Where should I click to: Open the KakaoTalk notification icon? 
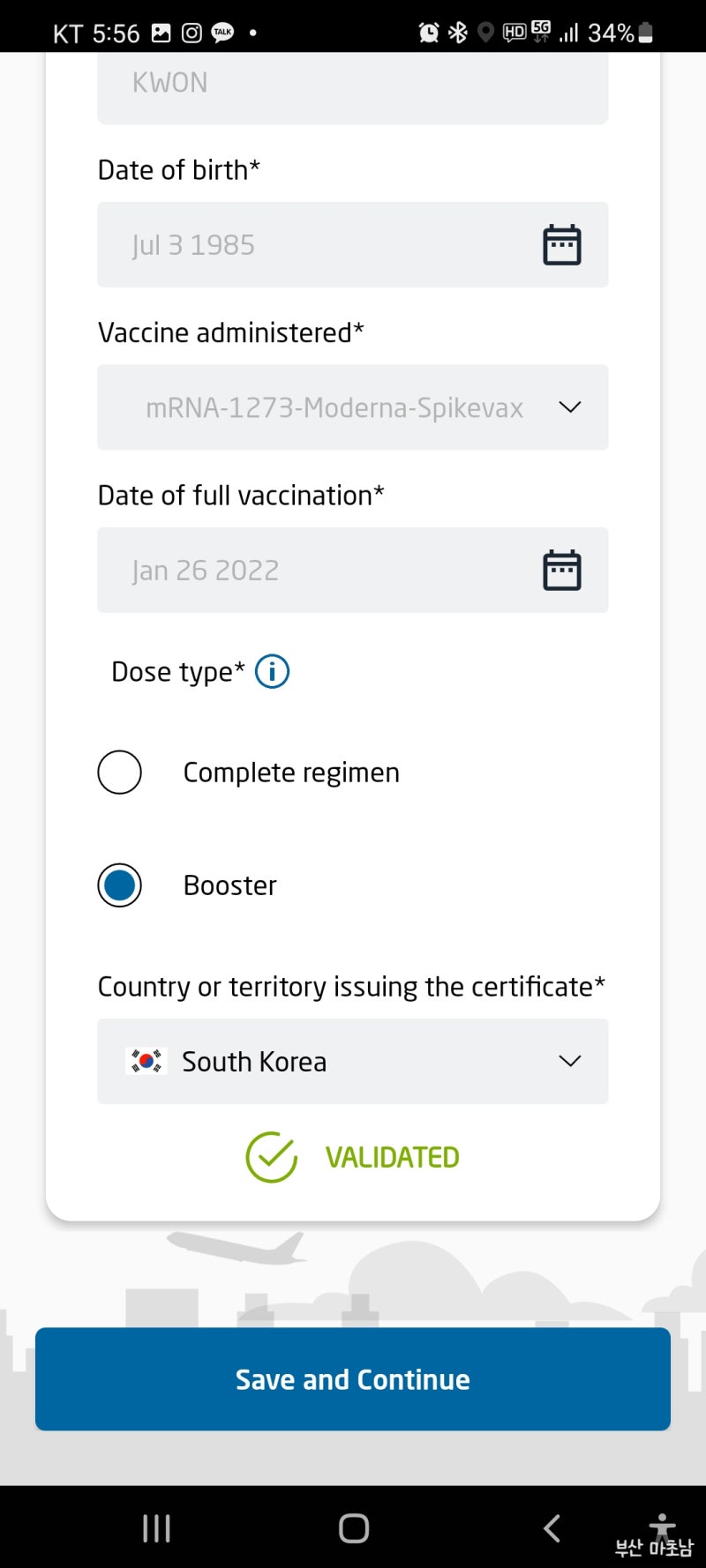tap(222, 32)
